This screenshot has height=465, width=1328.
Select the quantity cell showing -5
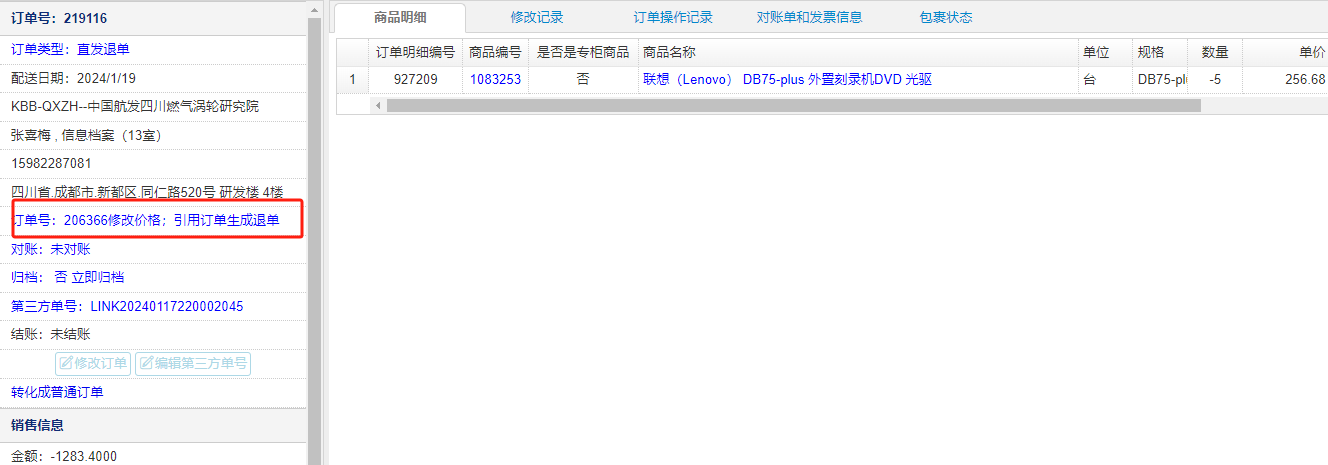tap(1215, 79)
